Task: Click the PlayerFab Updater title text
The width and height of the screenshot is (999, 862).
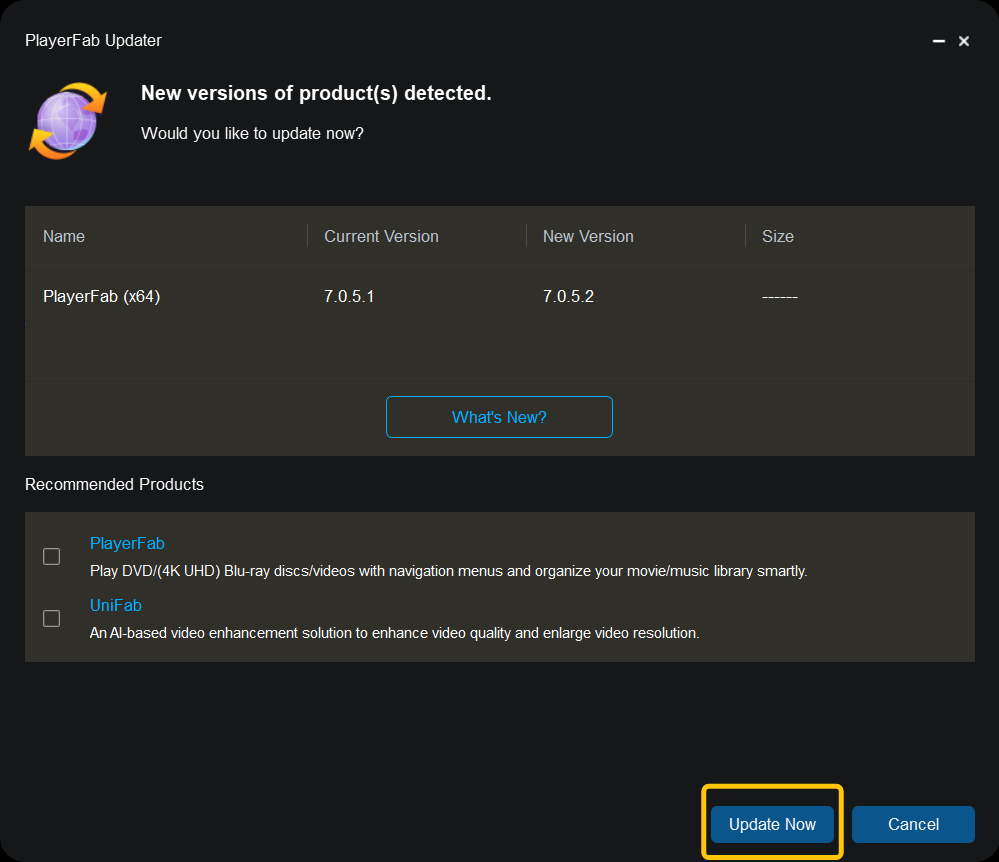Action: coord(93,40)
